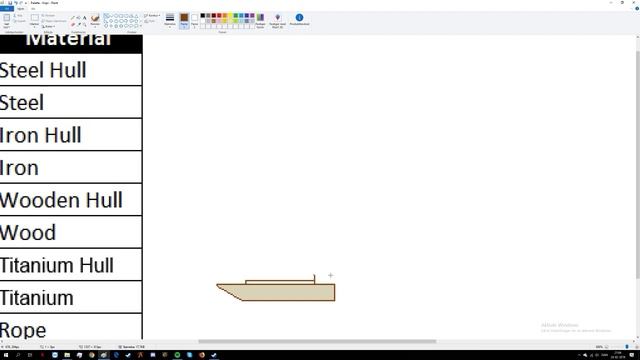Open the Edit colors rainbow button
Image resolution: width=640 pixels, height=360 pixels.
point(260,20)
